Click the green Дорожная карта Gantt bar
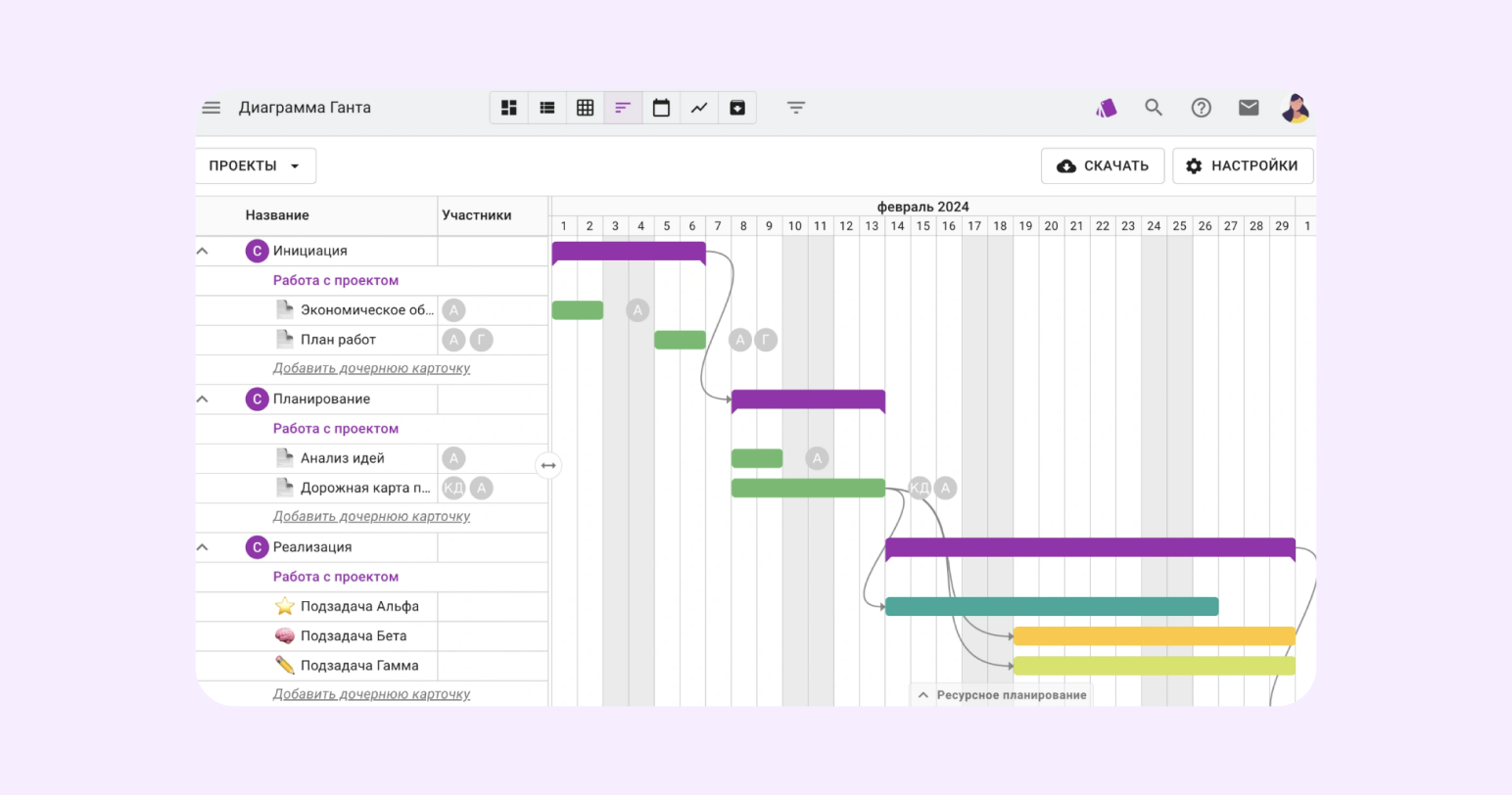 click(808, 488)
